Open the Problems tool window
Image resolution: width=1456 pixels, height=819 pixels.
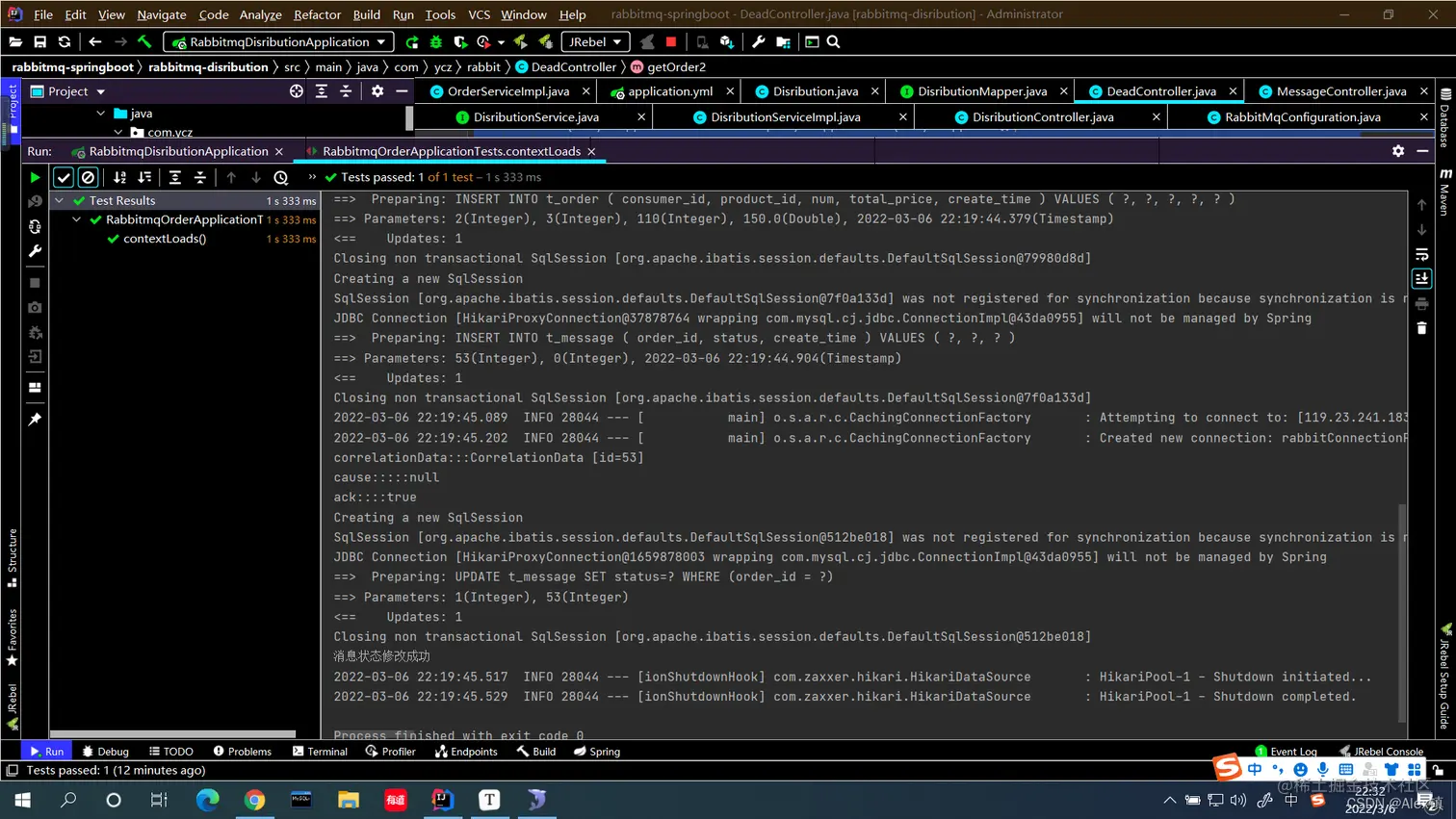click(x=242, y=751)
